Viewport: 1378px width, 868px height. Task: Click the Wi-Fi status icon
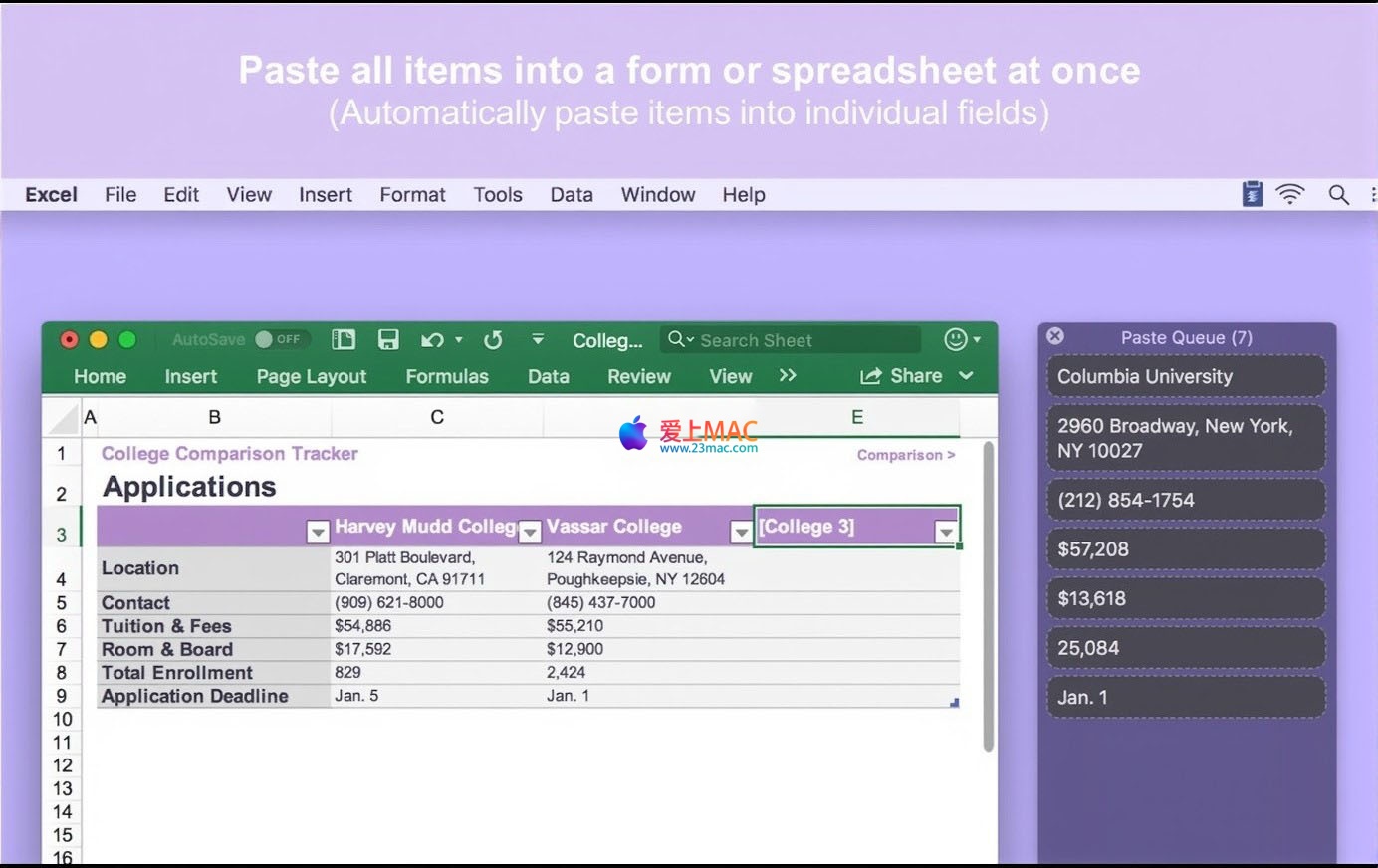(1290, 195)
